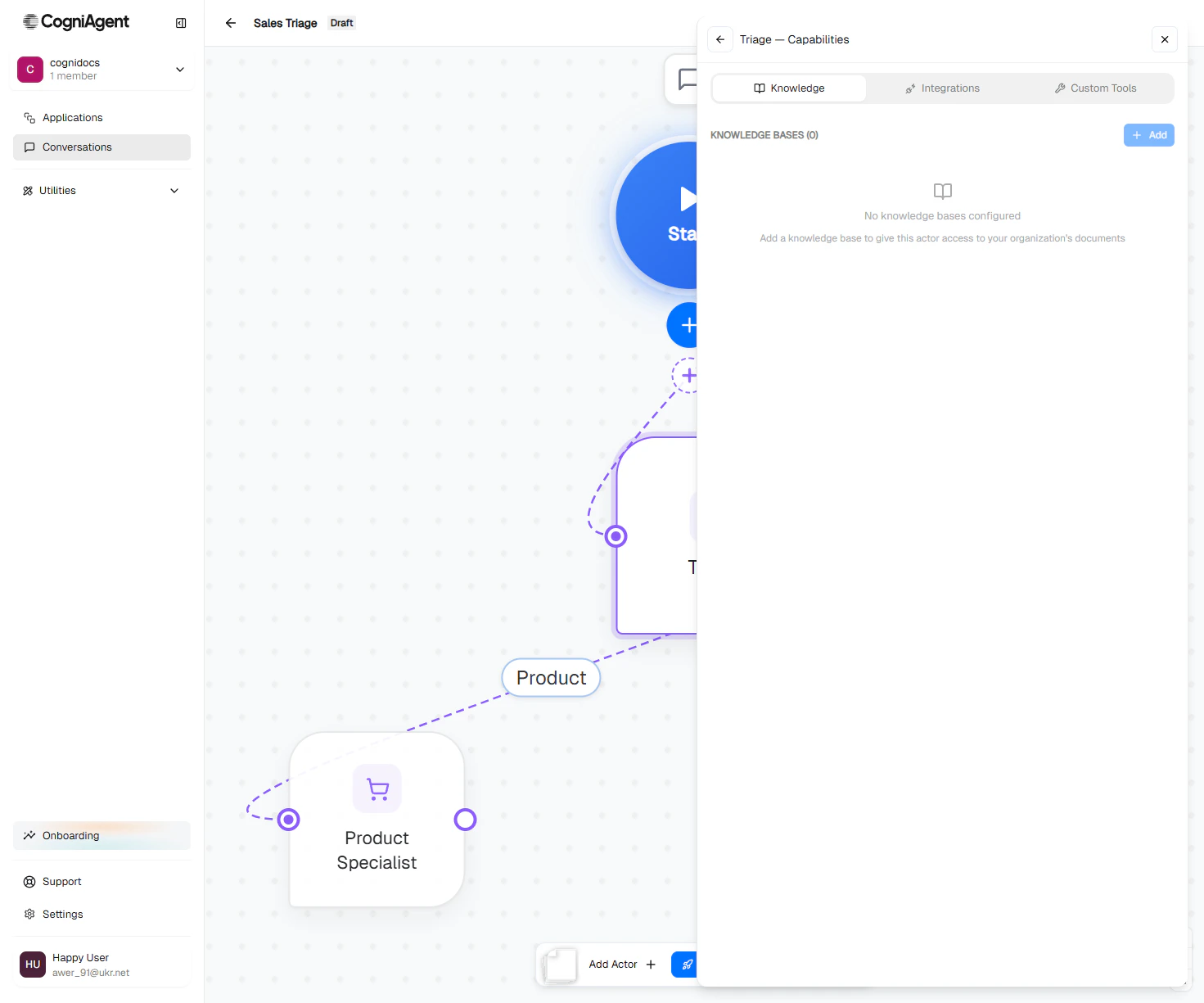
Task: Click the cognidocs workspace avatar
Action: pyautogui.click(x=30, y=70)
